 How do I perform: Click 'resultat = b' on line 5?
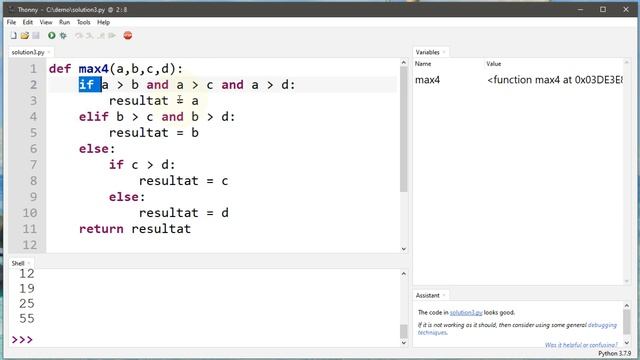(154, 133)
